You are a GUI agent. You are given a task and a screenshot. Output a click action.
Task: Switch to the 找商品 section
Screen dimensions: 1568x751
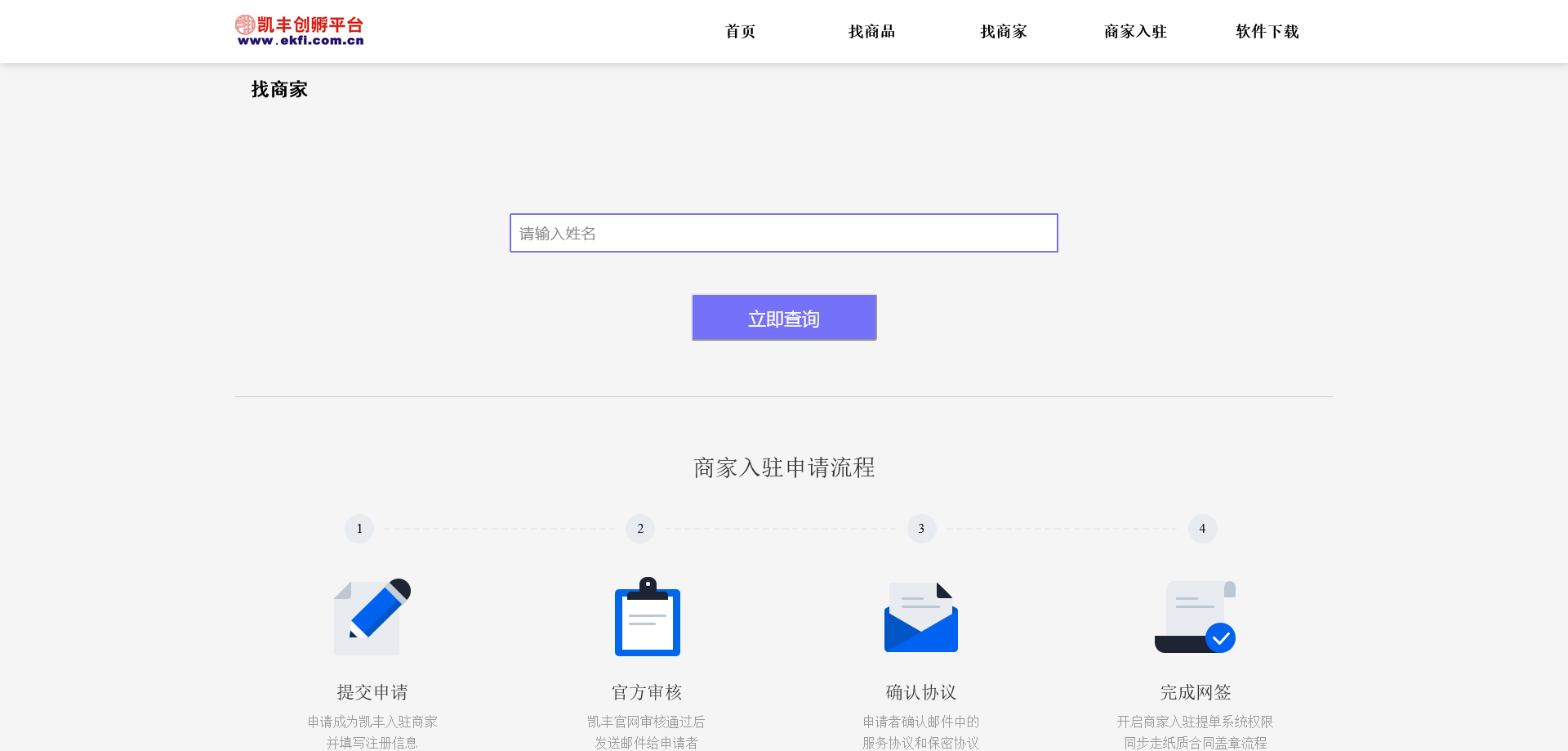[871, 31]
